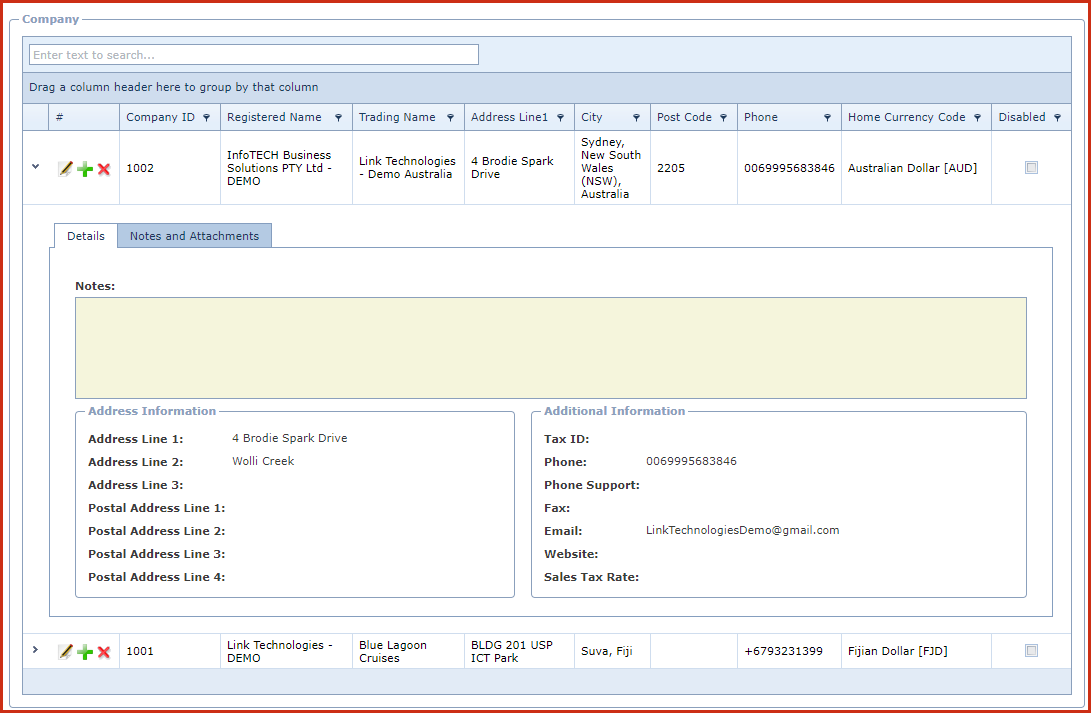Select 'Australian Dollar [AUD]' currency cell
Screen dimensions: 1091x713
coord(916,168)
